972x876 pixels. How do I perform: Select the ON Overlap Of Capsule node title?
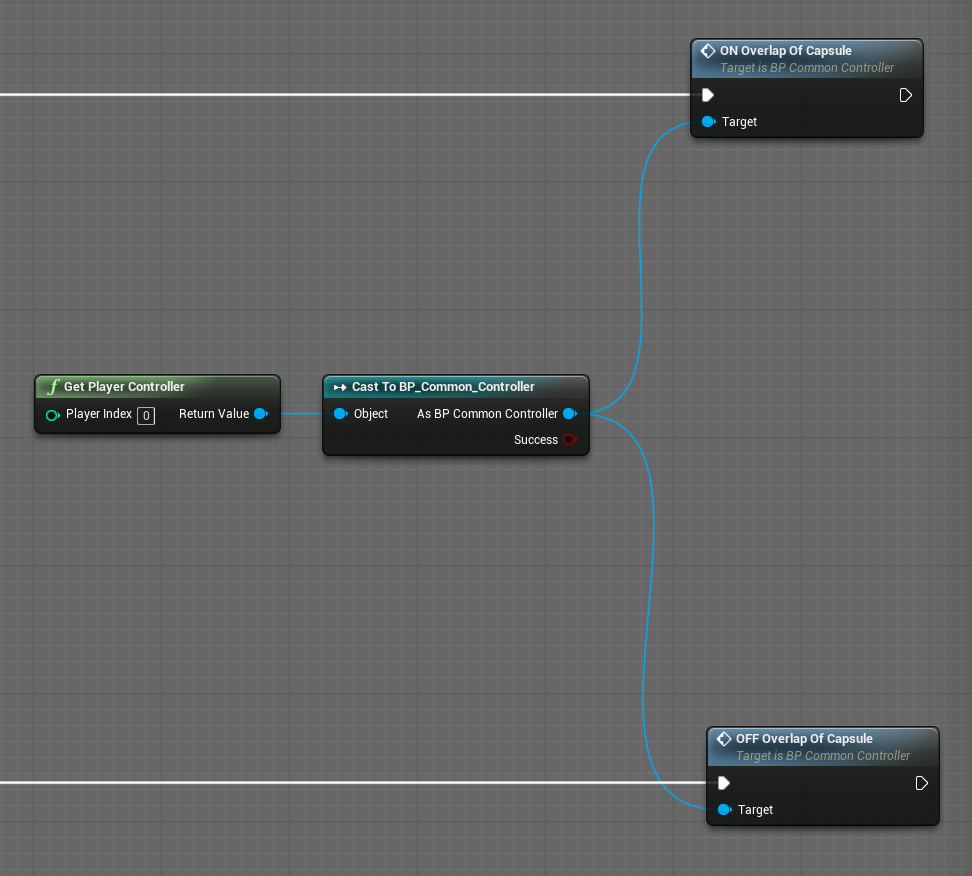[785, 51]
